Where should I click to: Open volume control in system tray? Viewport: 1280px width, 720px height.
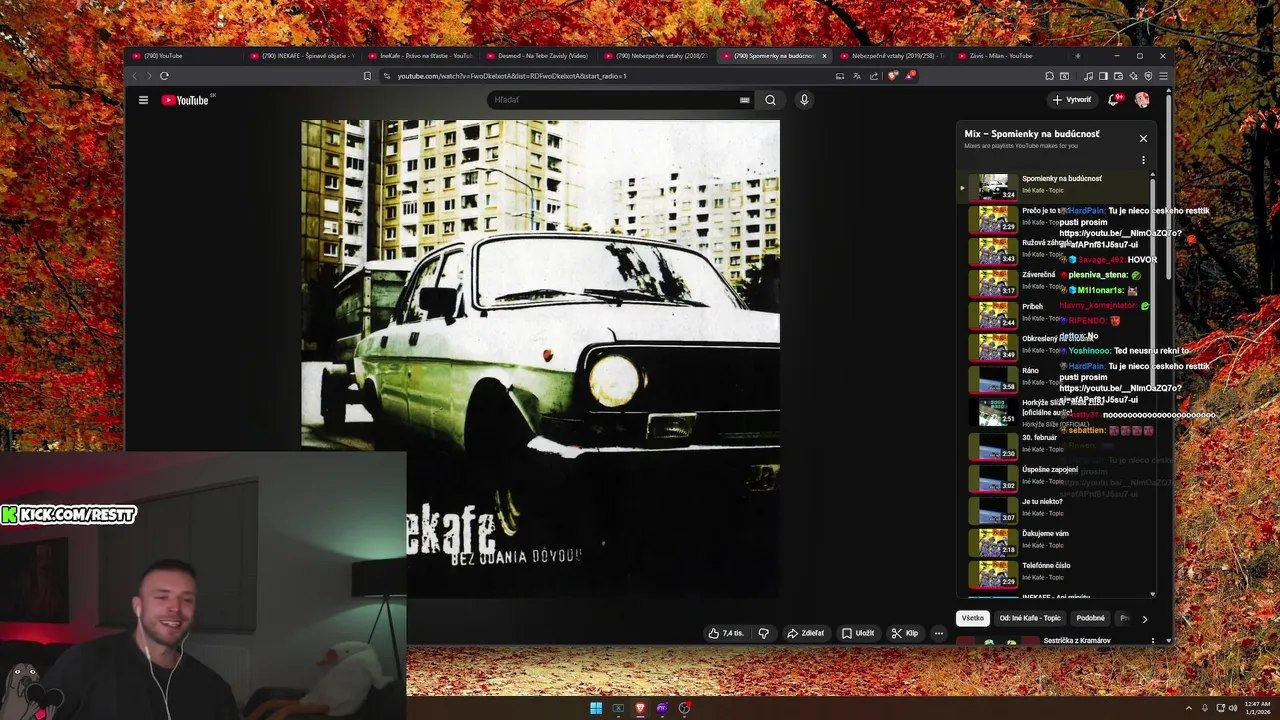tap(1233, 708)
